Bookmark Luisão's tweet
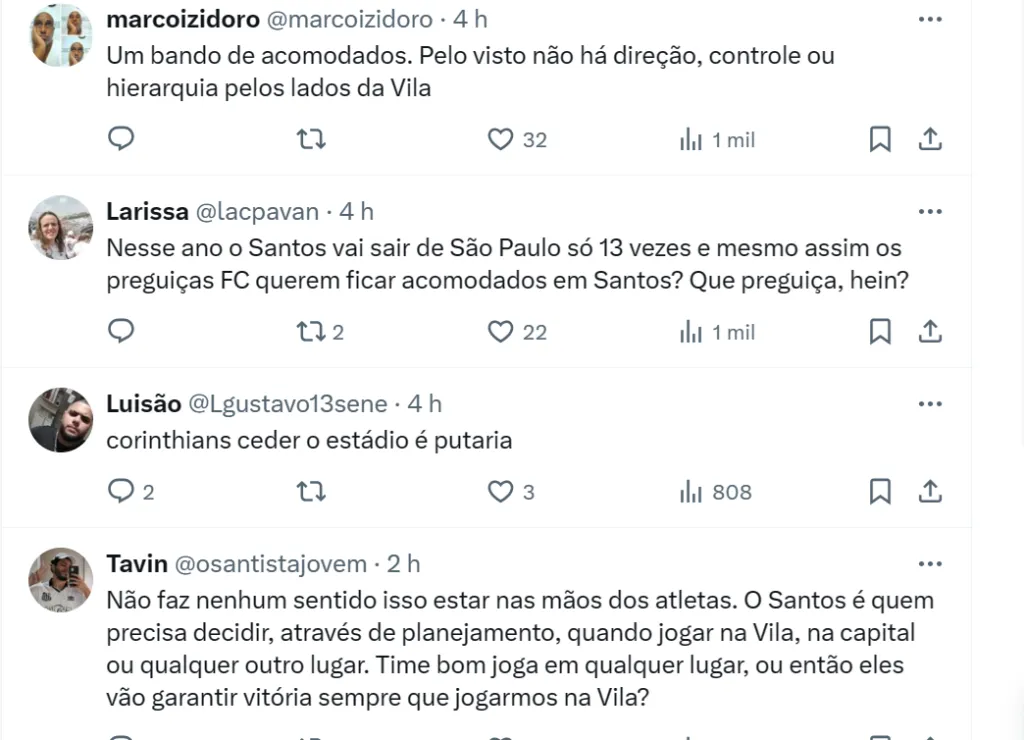 tap(880, 491)
